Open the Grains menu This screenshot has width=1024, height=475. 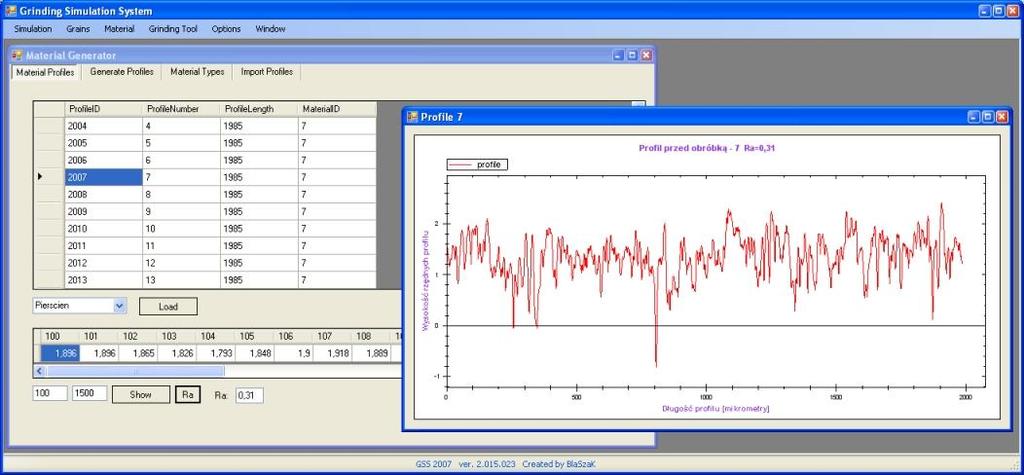(78, 29)
